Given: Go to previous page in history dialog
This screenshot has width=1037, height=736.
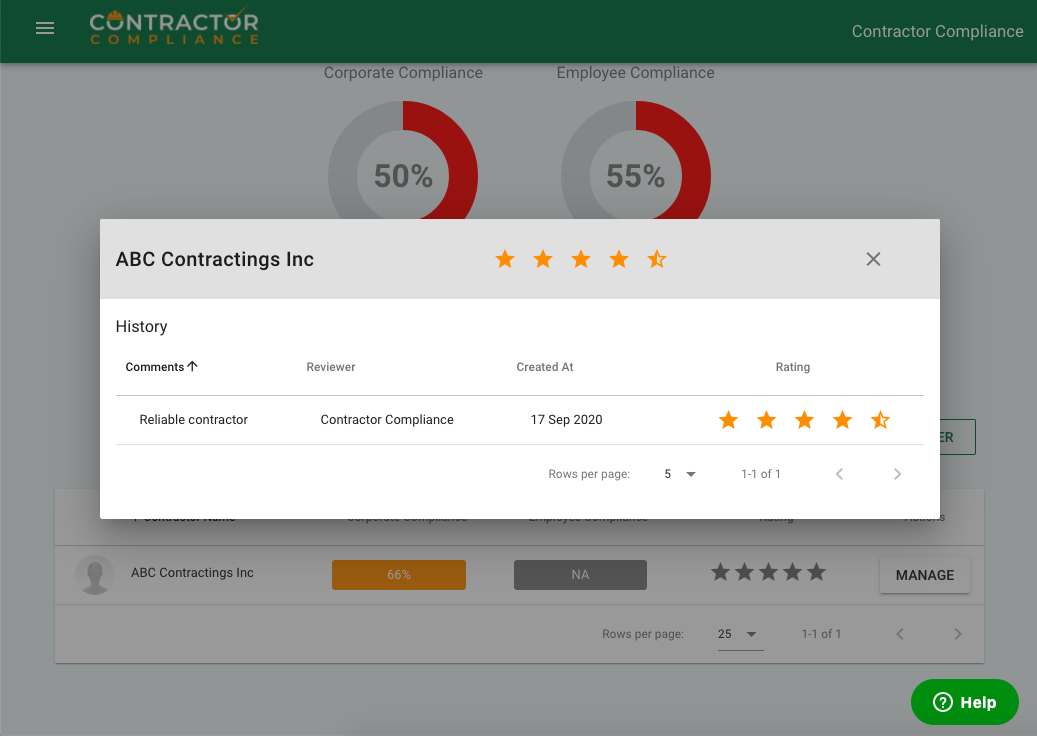Looking at the screenshot, I should click(840, 474).
